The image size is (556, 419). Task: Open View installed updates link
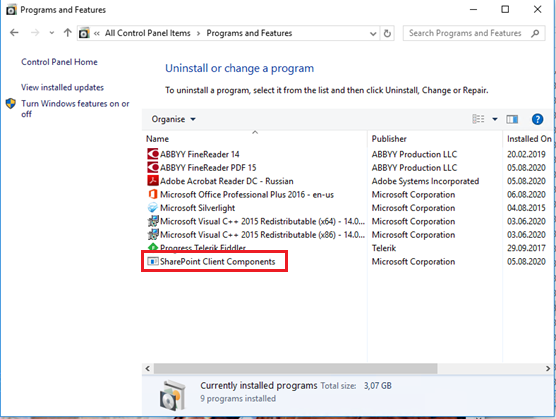[x=62, y=87]
